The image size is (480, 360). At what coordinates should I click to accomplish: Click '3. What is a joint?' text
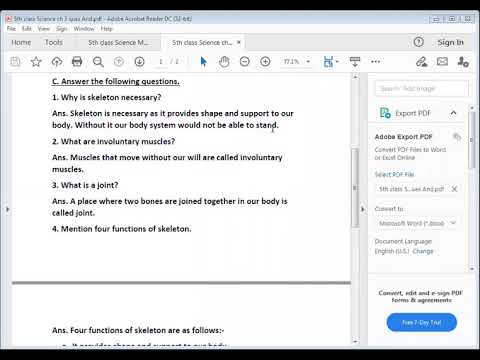(x=85, y=185)
